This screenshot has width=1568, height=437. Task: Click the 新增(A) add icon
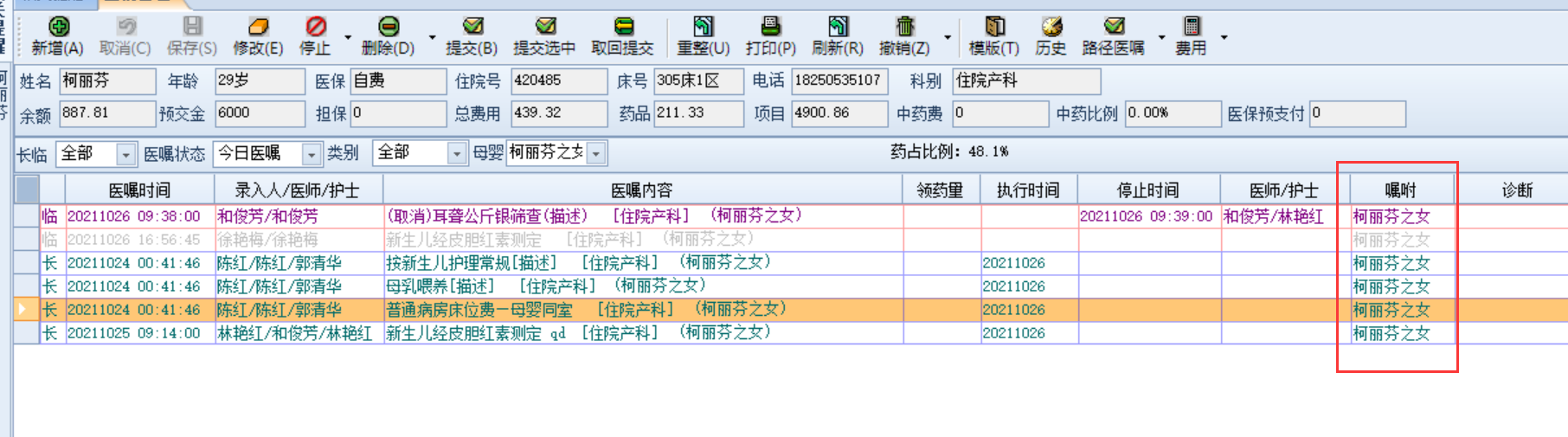(x=58, y=27)
